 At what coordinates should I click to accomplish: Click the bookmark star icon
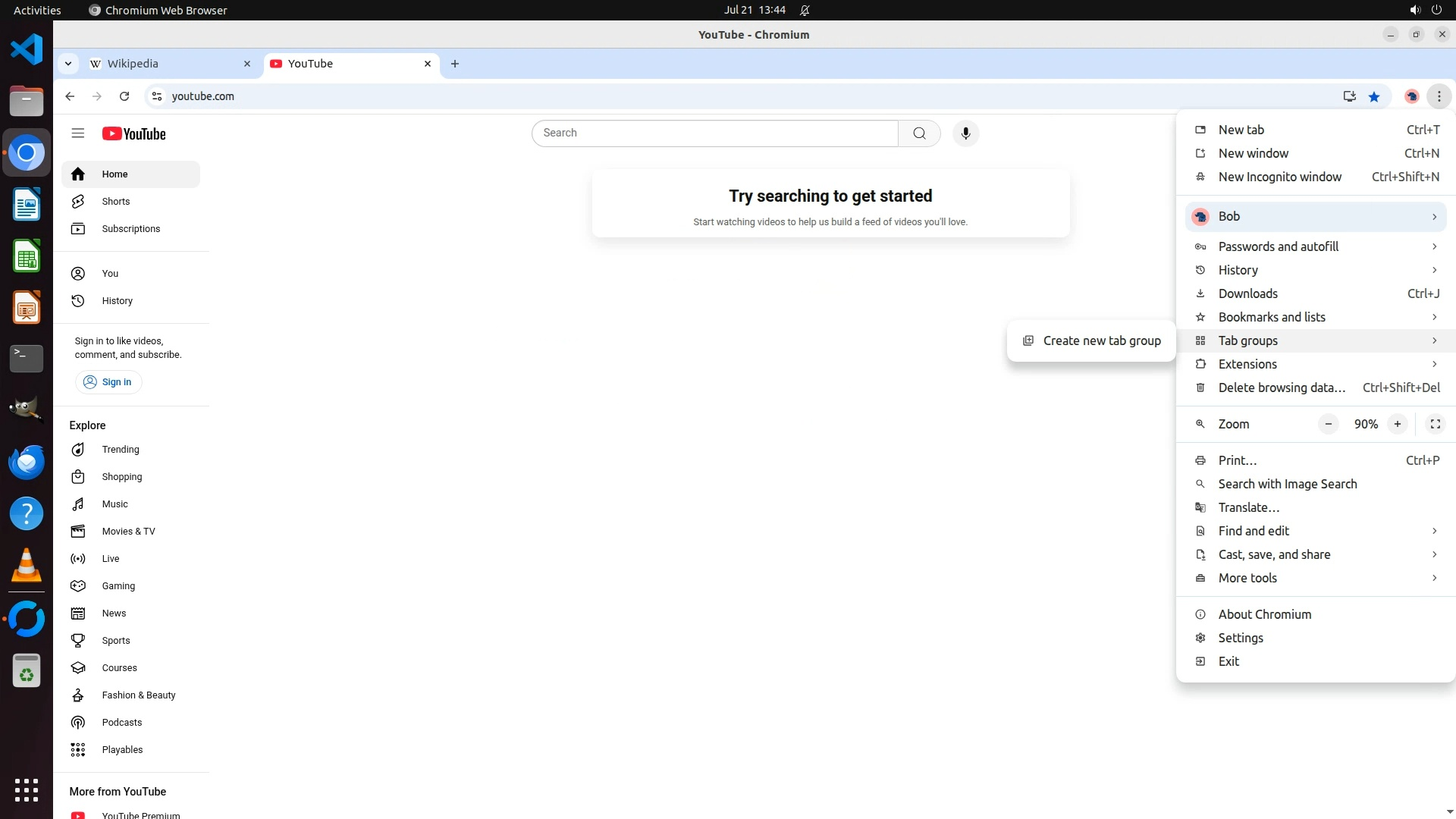pos(1374,96)
